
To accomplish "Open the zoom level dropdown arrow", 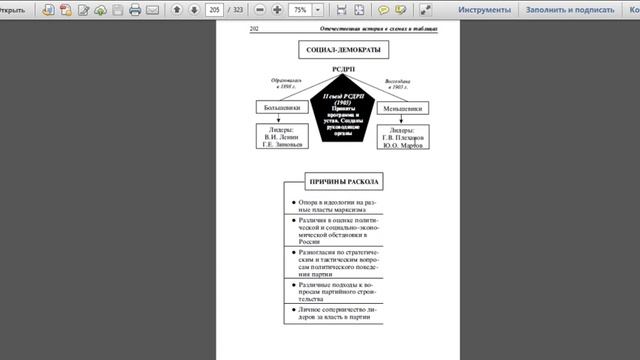I will 318,10.
